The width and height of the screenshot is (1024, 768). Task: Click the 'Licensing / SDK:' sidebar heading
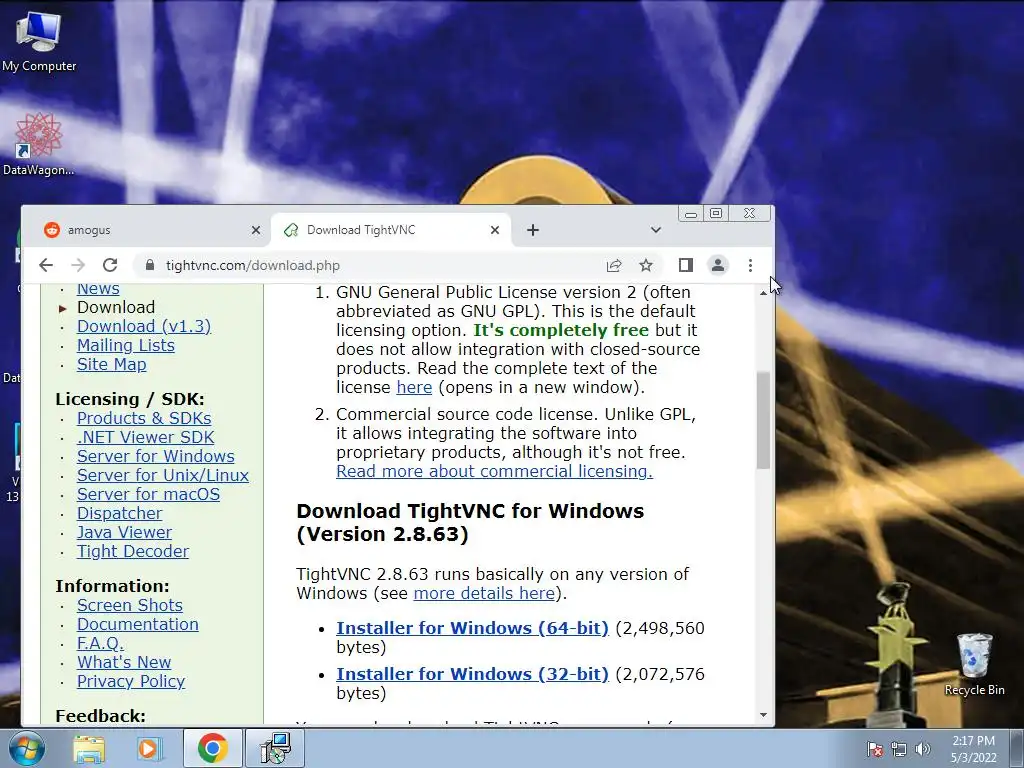129,399
